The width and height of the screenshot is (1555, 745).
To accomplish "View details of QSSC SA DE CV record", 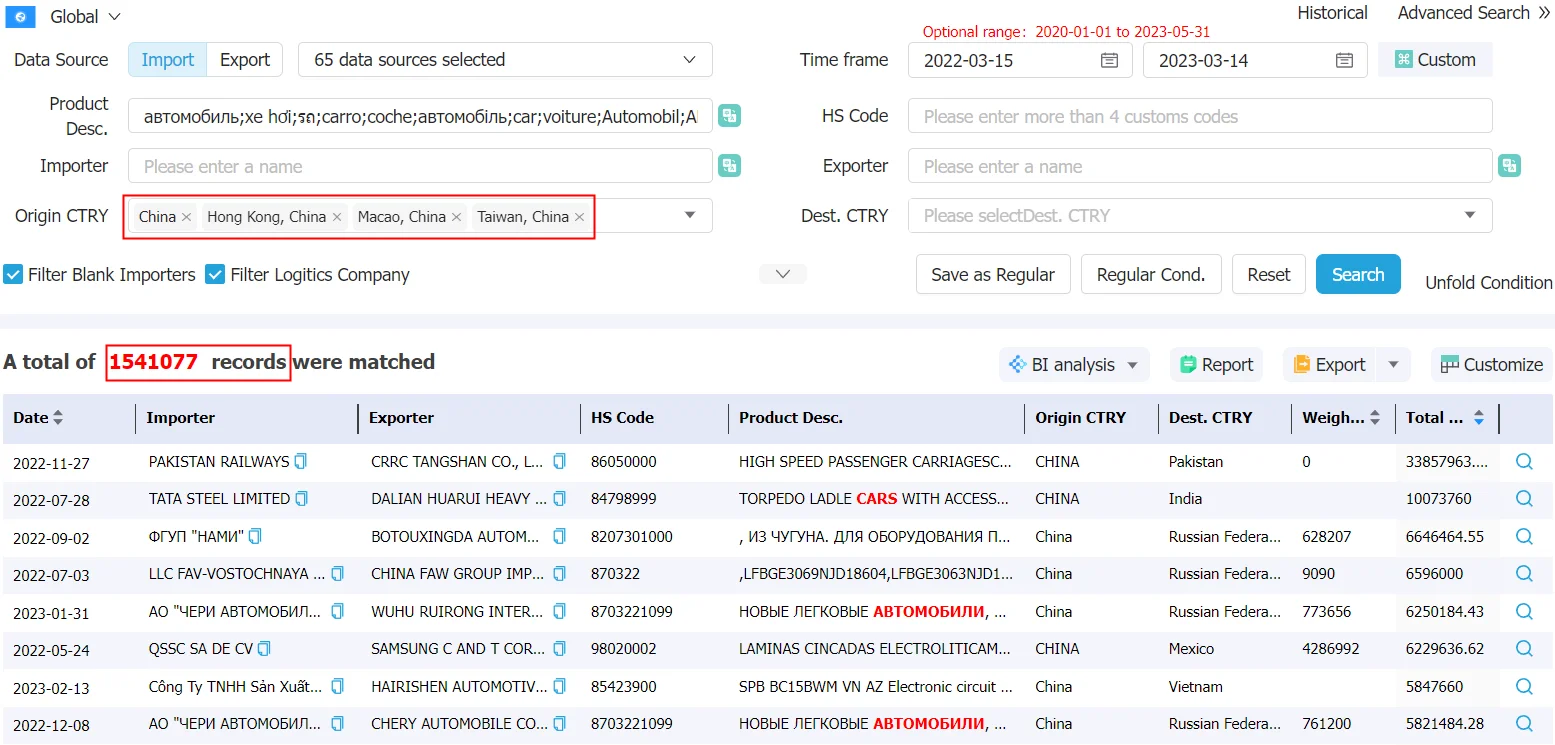I will point(1524,649).
